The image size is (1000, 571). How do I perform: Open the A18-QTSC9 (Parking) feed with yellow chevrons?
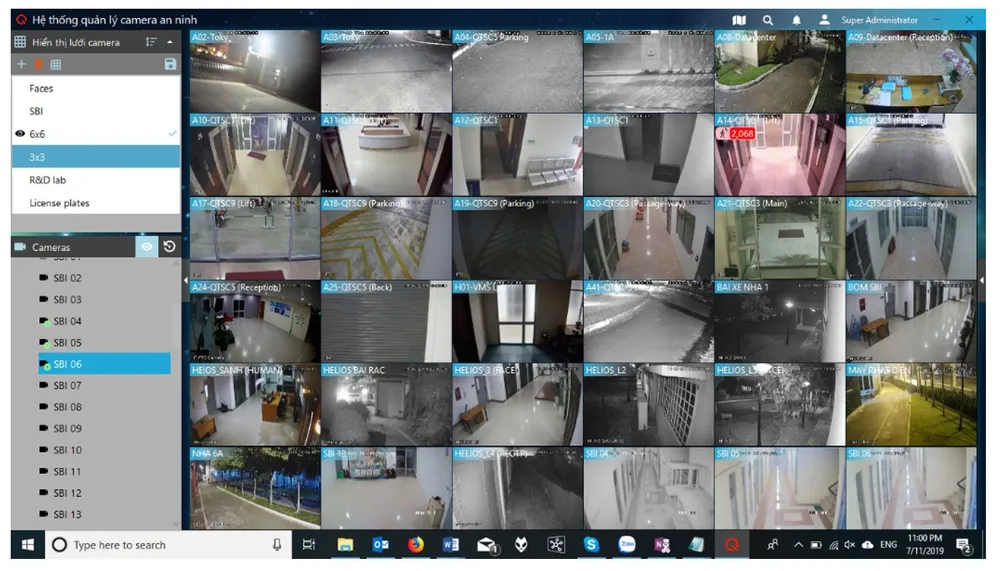click(x=386, y=238)
